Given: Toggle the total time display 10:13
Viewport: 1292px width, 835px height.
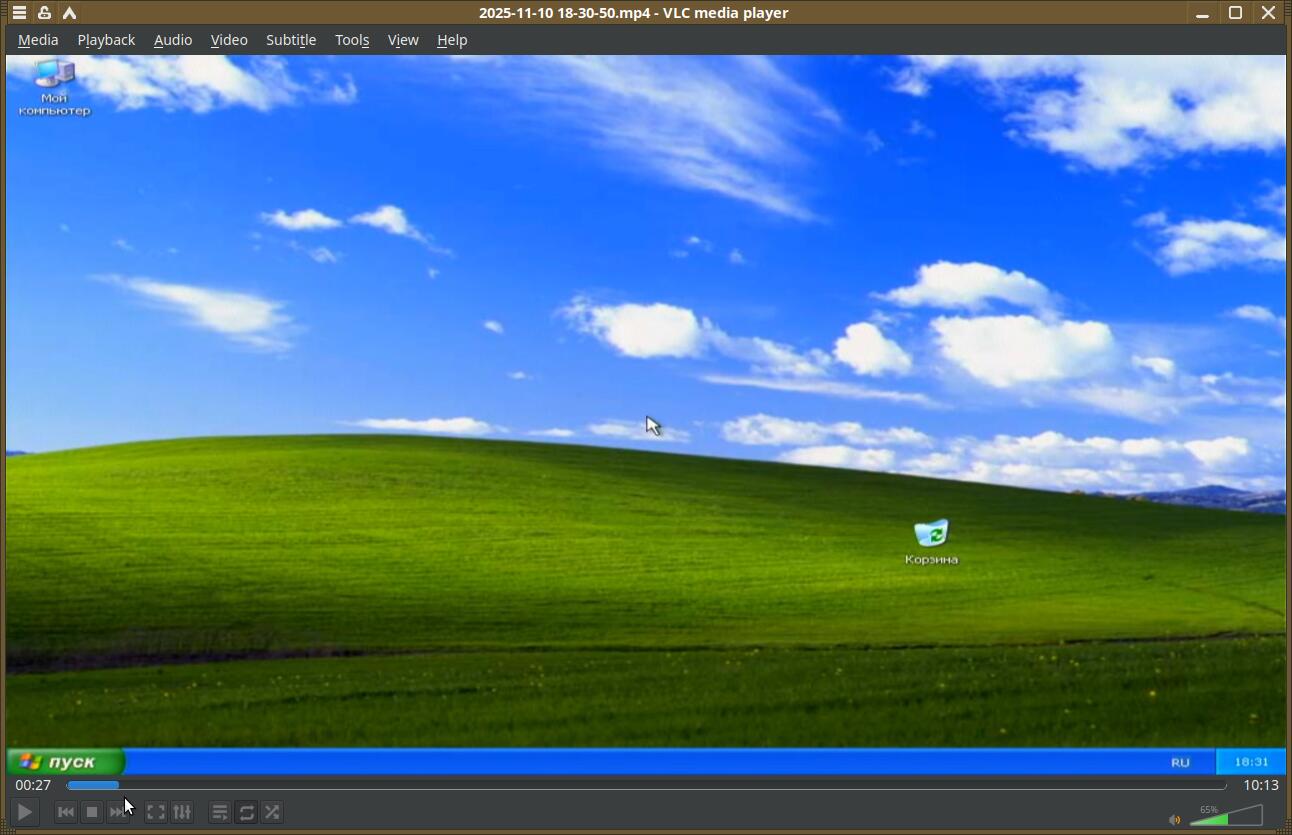Looking at the screenshot, I should click(1261, 785).
